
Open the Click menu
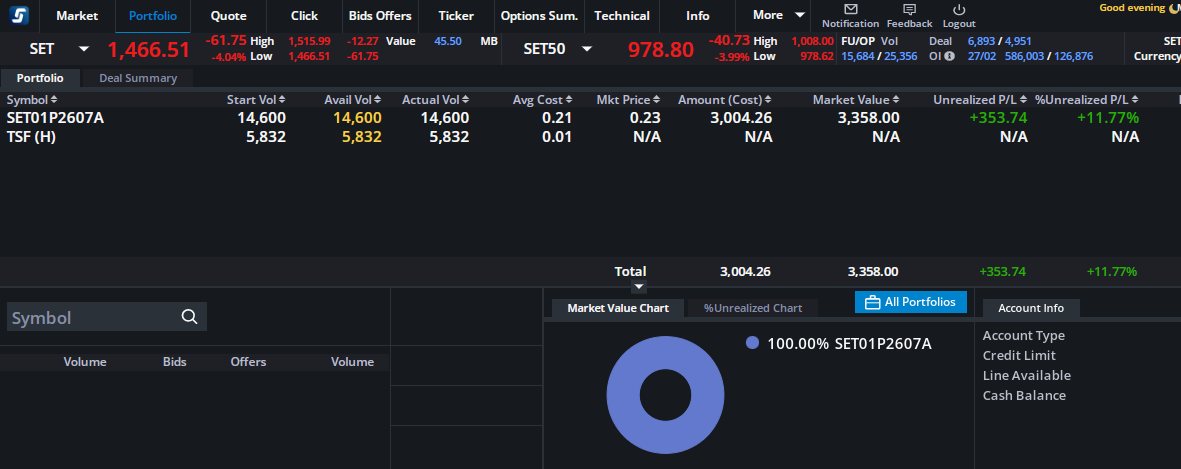(x=304, y=16)
